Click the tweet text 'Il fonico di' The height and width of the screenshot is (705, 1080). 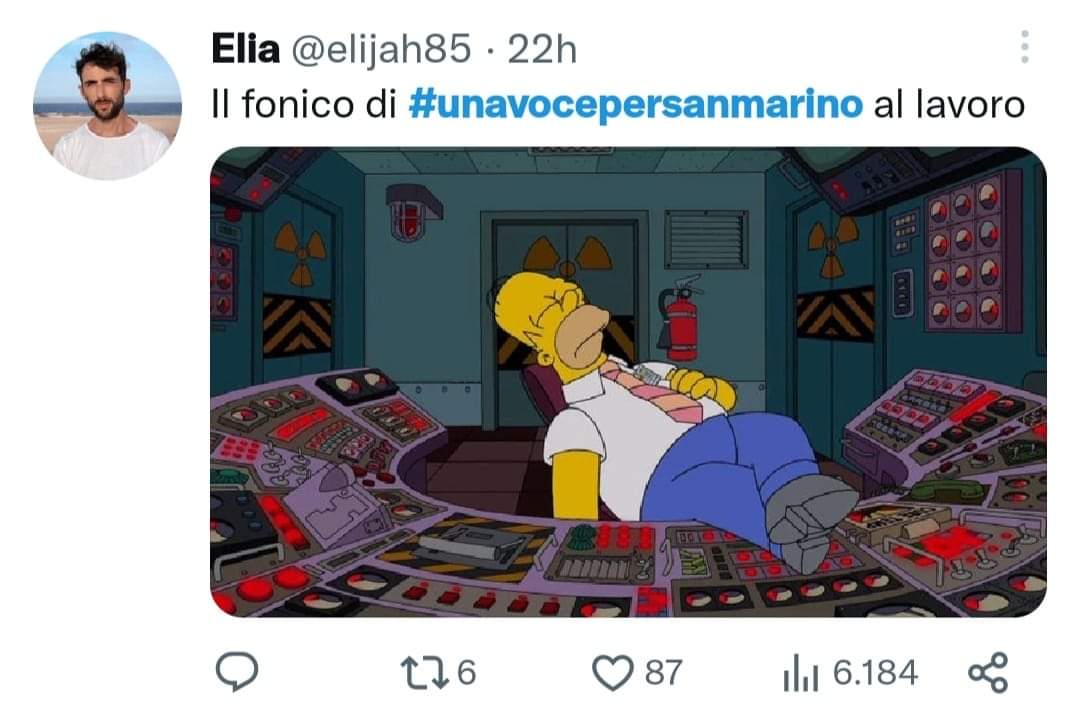pyautogui.click(x=304, y=105)
